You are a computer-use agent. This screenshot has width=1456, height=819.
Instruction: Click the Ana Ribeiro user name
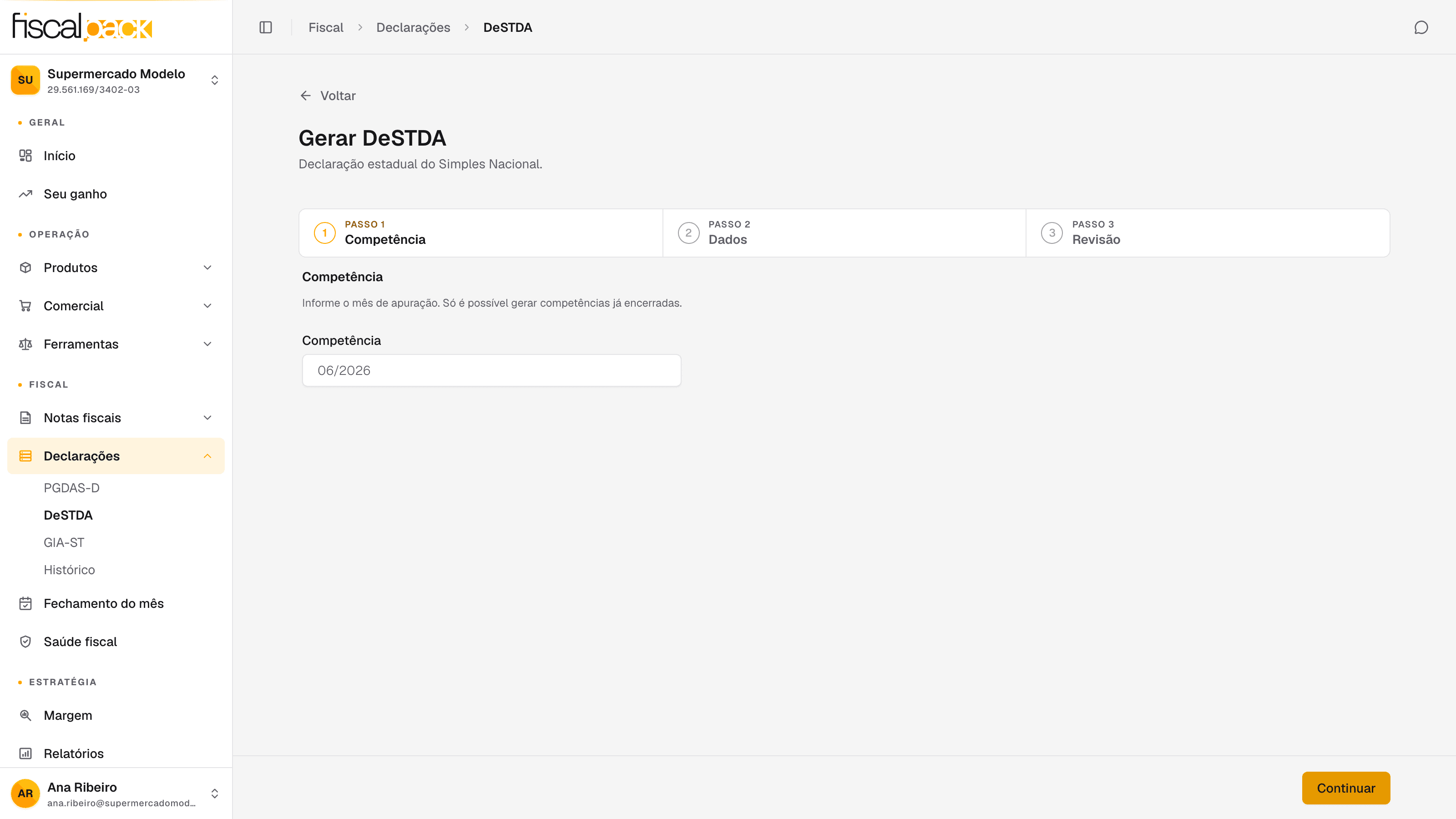(82, 787)
